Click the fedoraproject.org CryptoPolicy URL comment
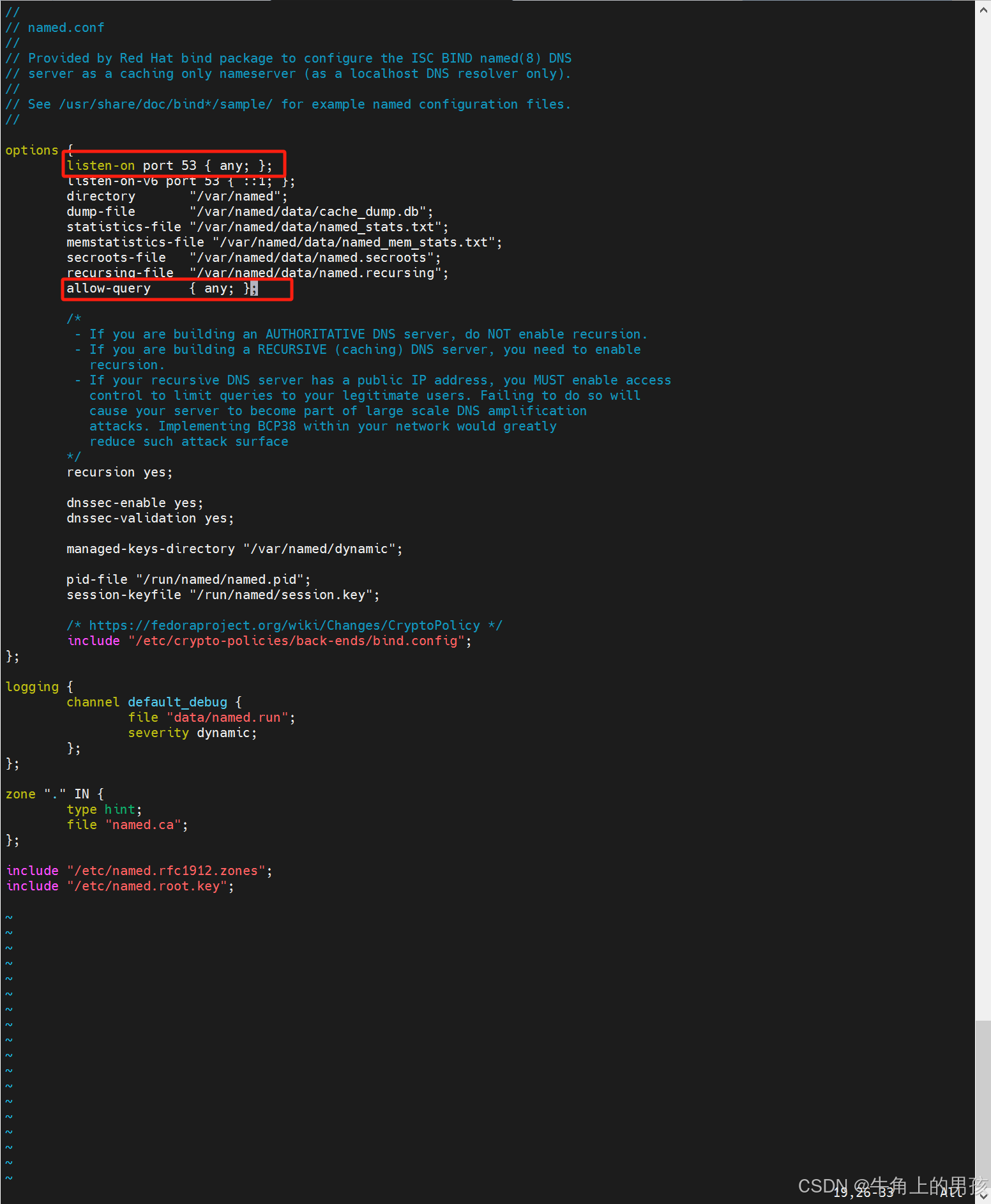Screen dimensions: 991x1204 [284, 625]
